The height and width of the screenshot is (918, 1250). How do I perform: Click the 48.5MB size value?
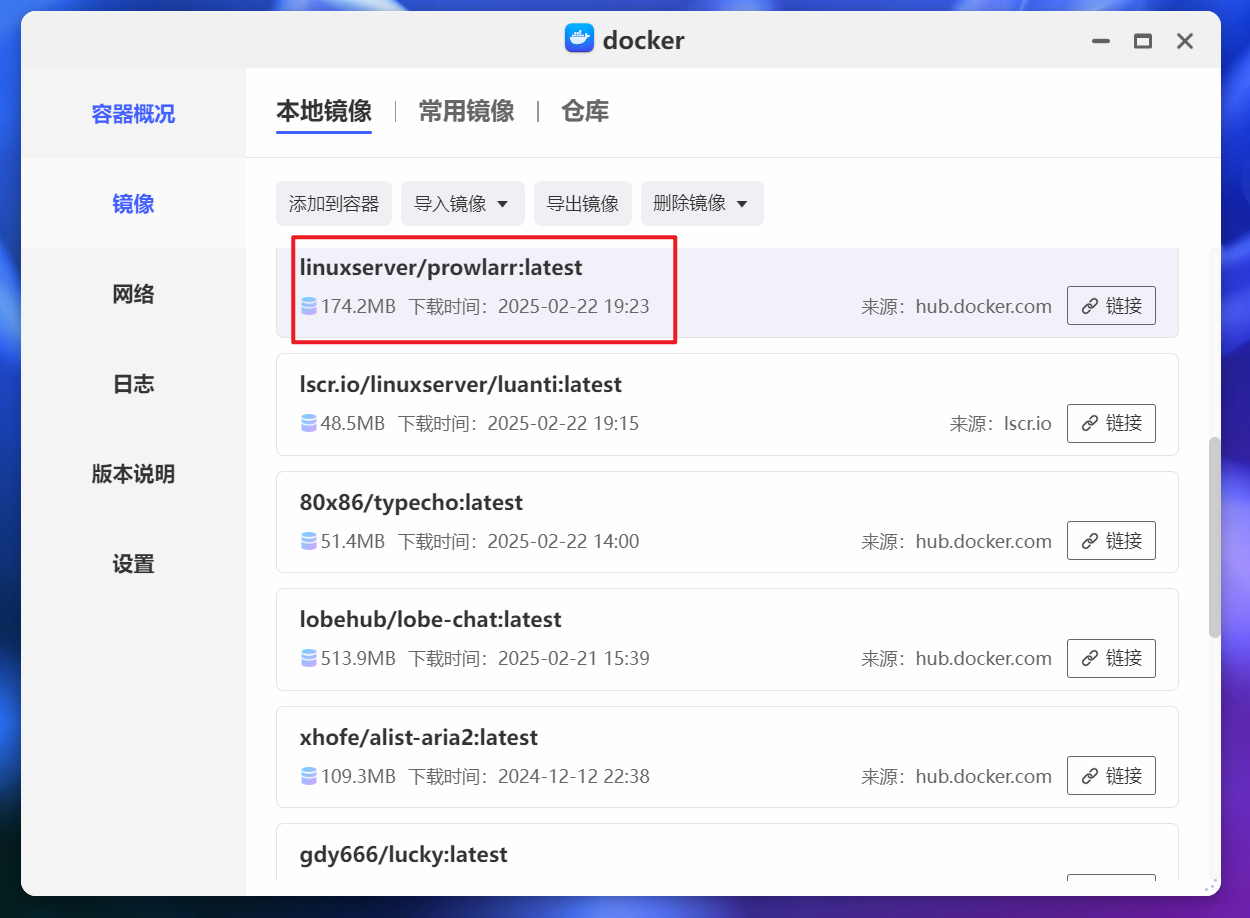pyautogui.click(x=353, y=424)
